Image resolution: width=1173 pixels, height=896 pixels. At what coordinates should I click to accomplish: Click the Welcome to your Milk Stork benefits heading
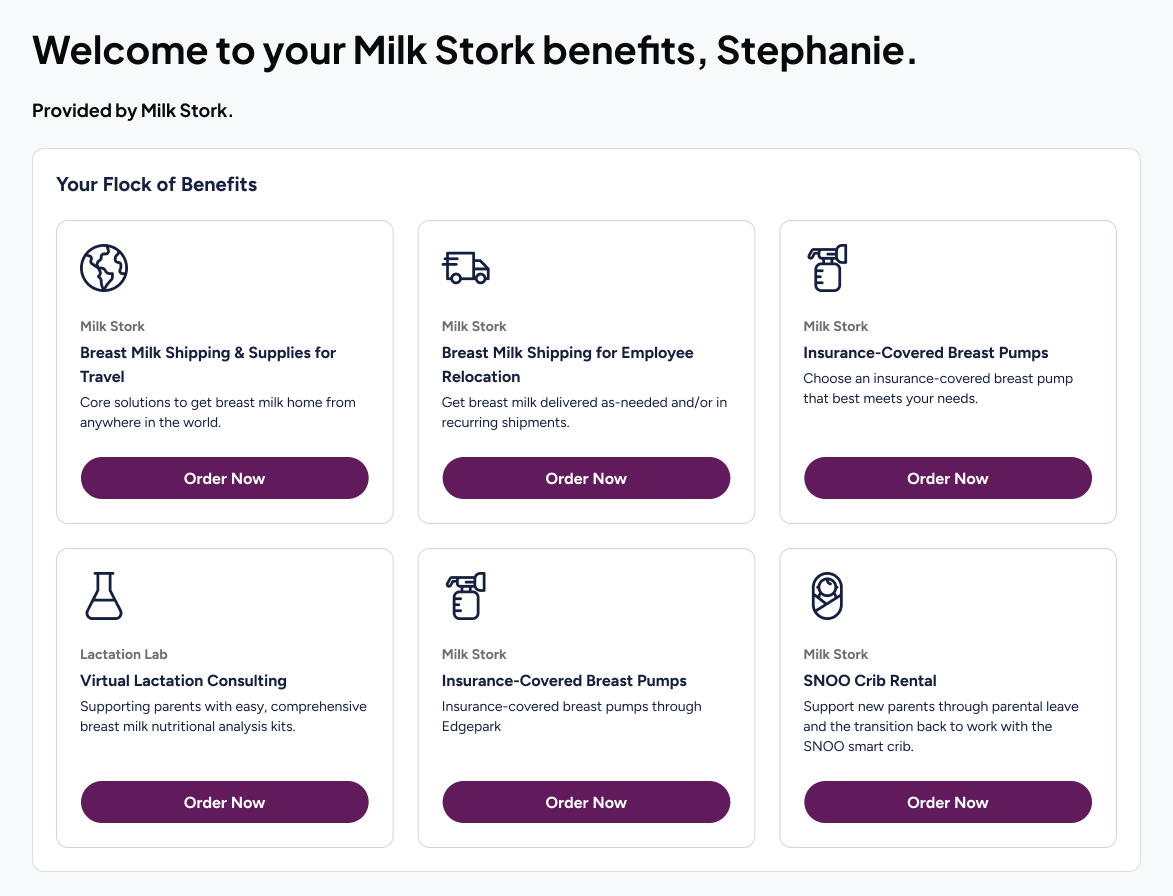click(x=474, y=51)
